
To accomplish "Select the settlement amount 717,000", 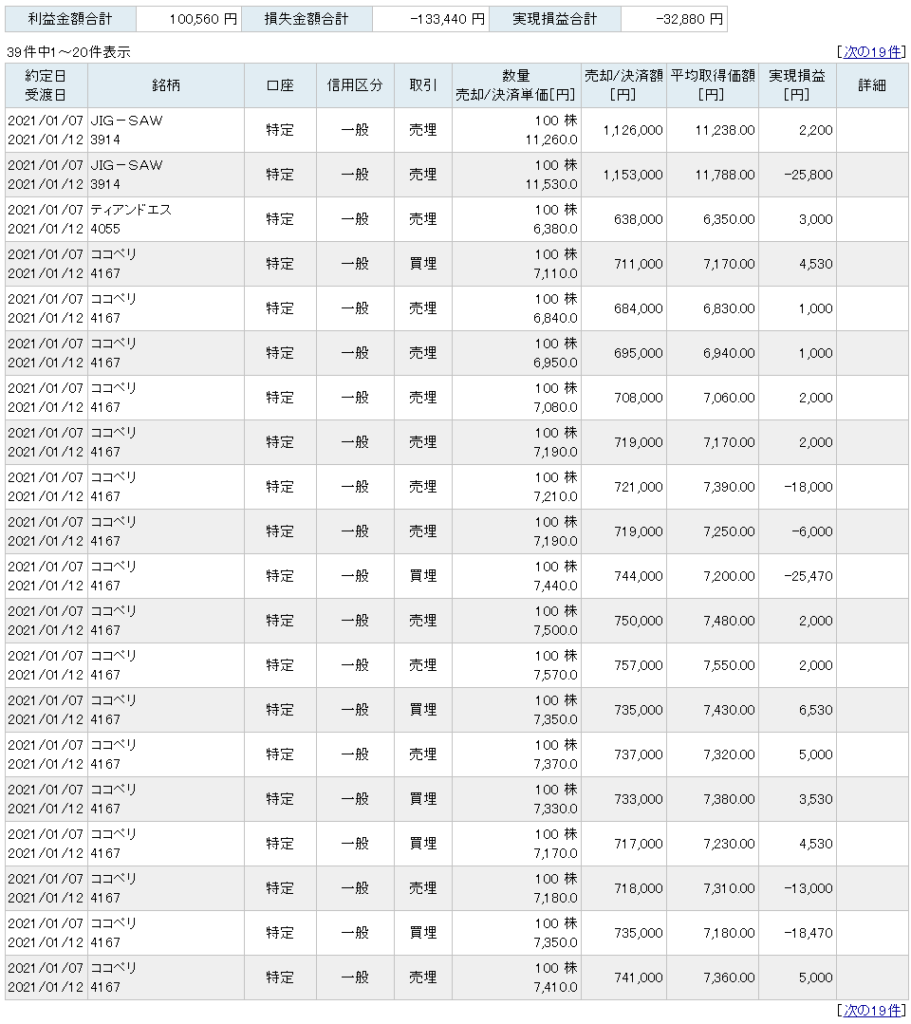I will [638, 844].
